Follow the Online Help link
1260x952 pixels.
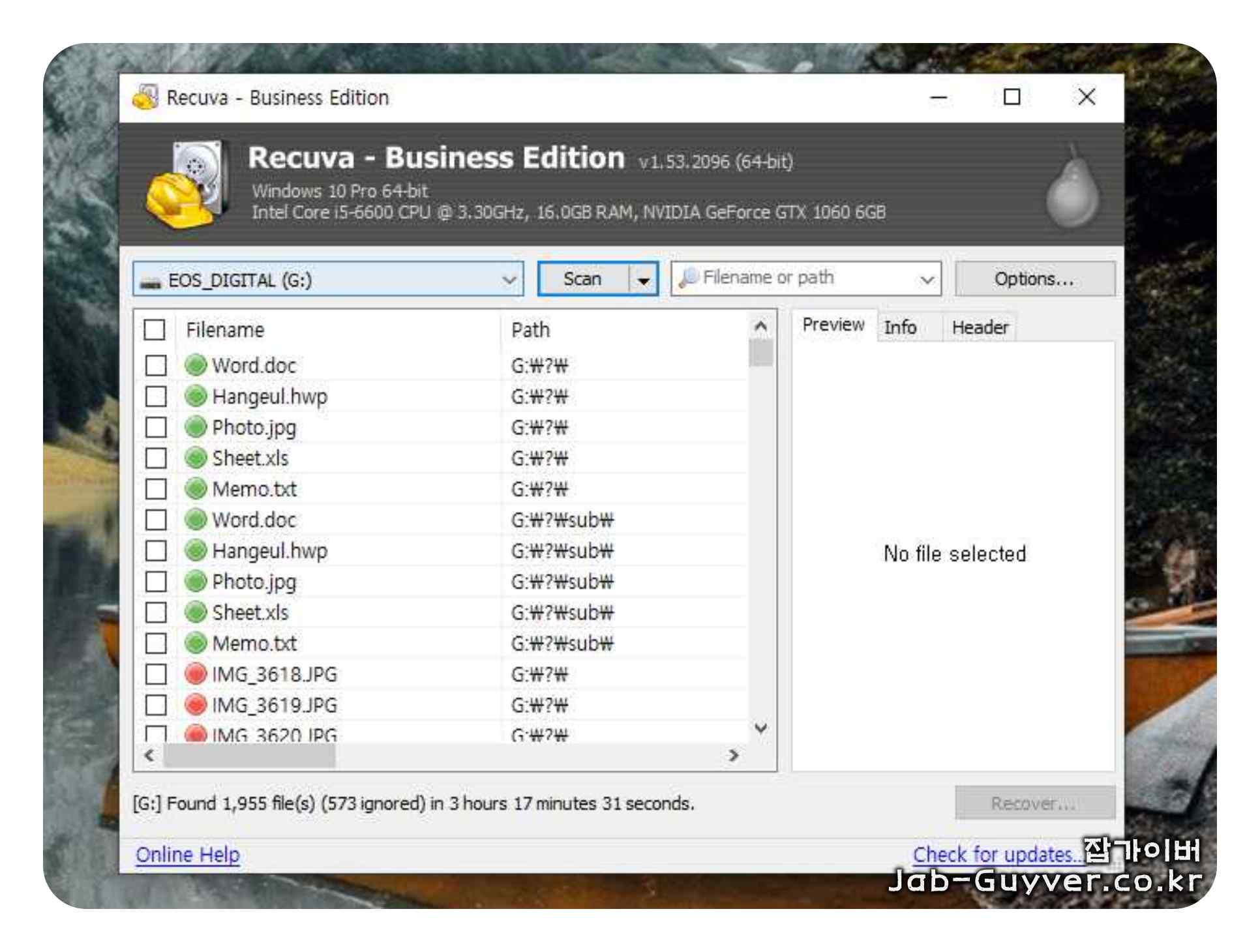click(x=188, y=854)
